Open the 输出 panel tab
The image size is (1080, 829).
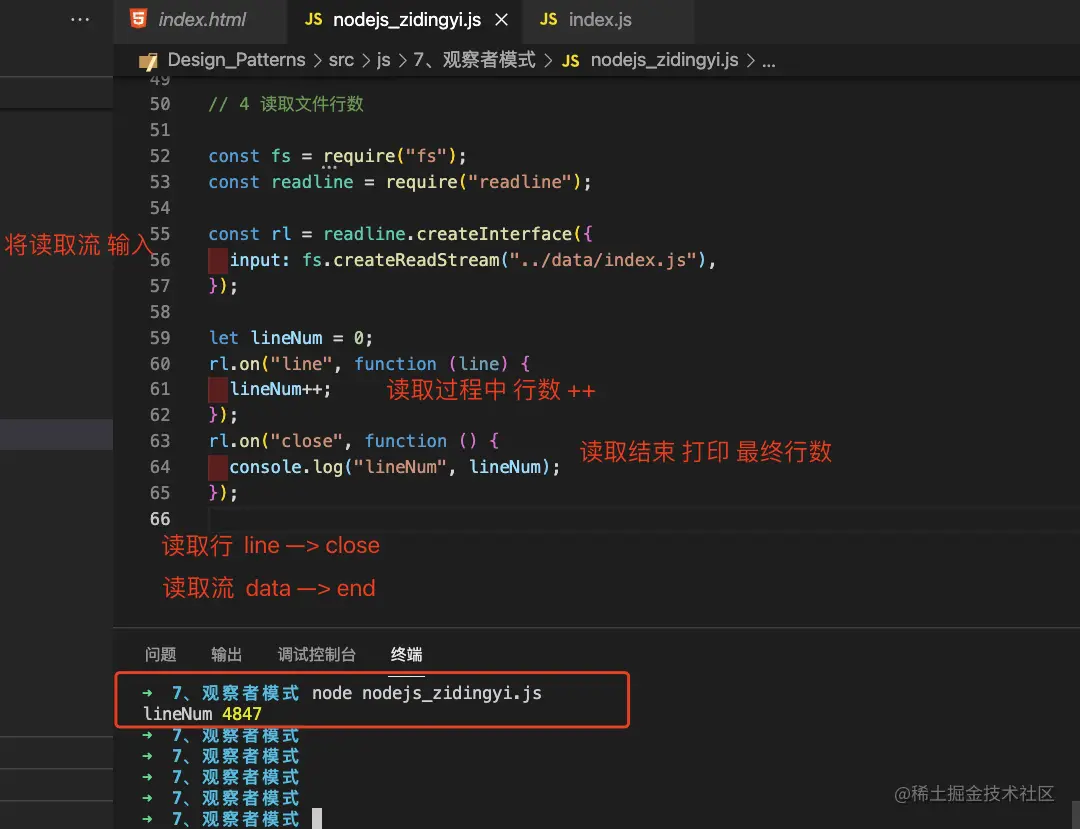[x=227, y=654]
